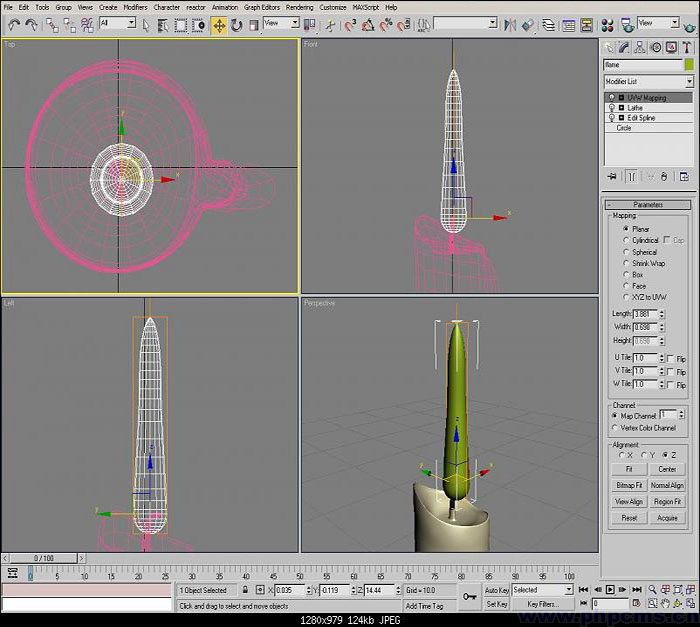Image resolution: width=700 pixels, height=627 pixels.
Task: Choose the Select Object arrow tool
Action: point(146,25)
